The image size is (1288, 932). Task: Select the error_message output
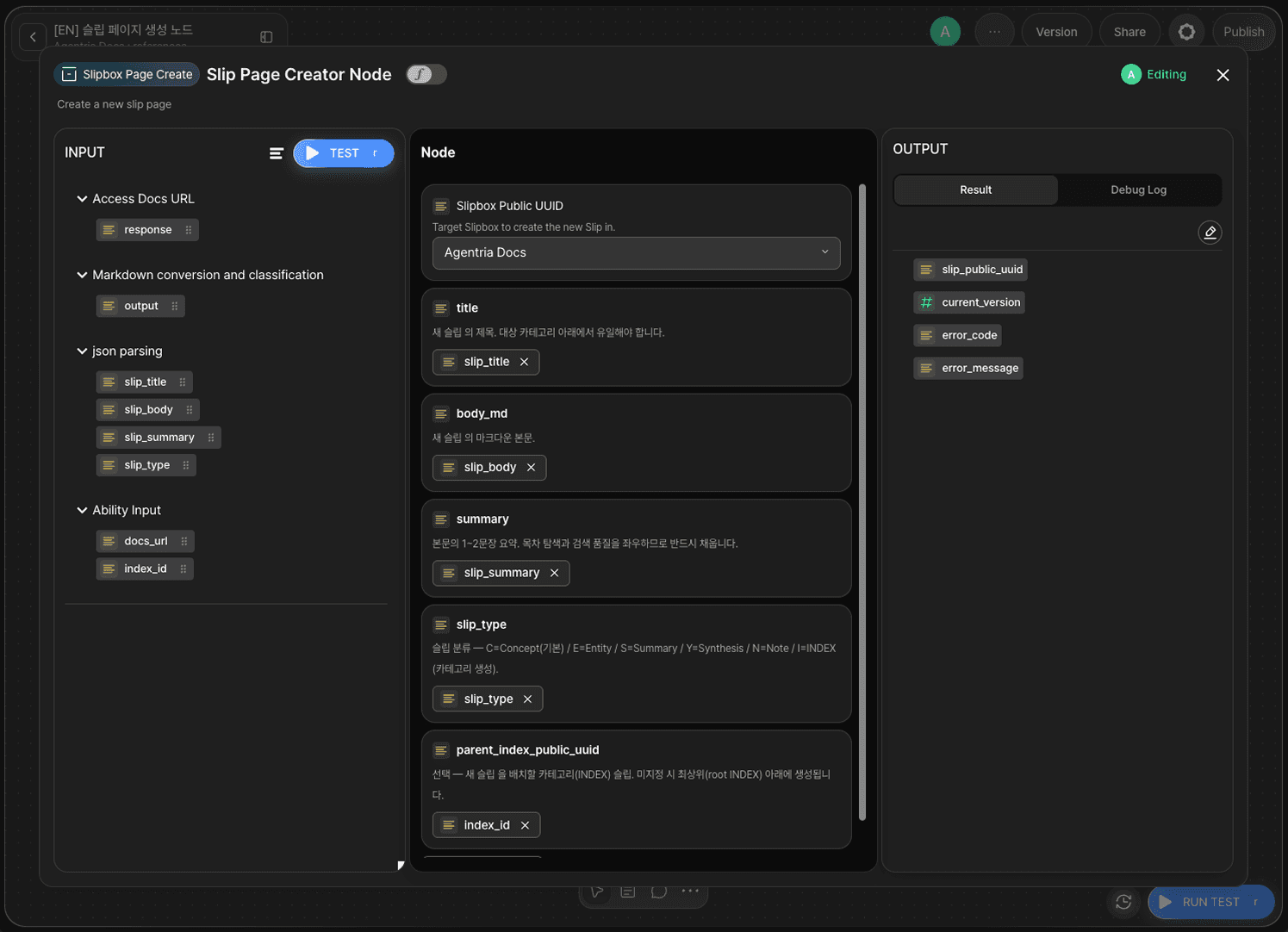tap(968, 368)
